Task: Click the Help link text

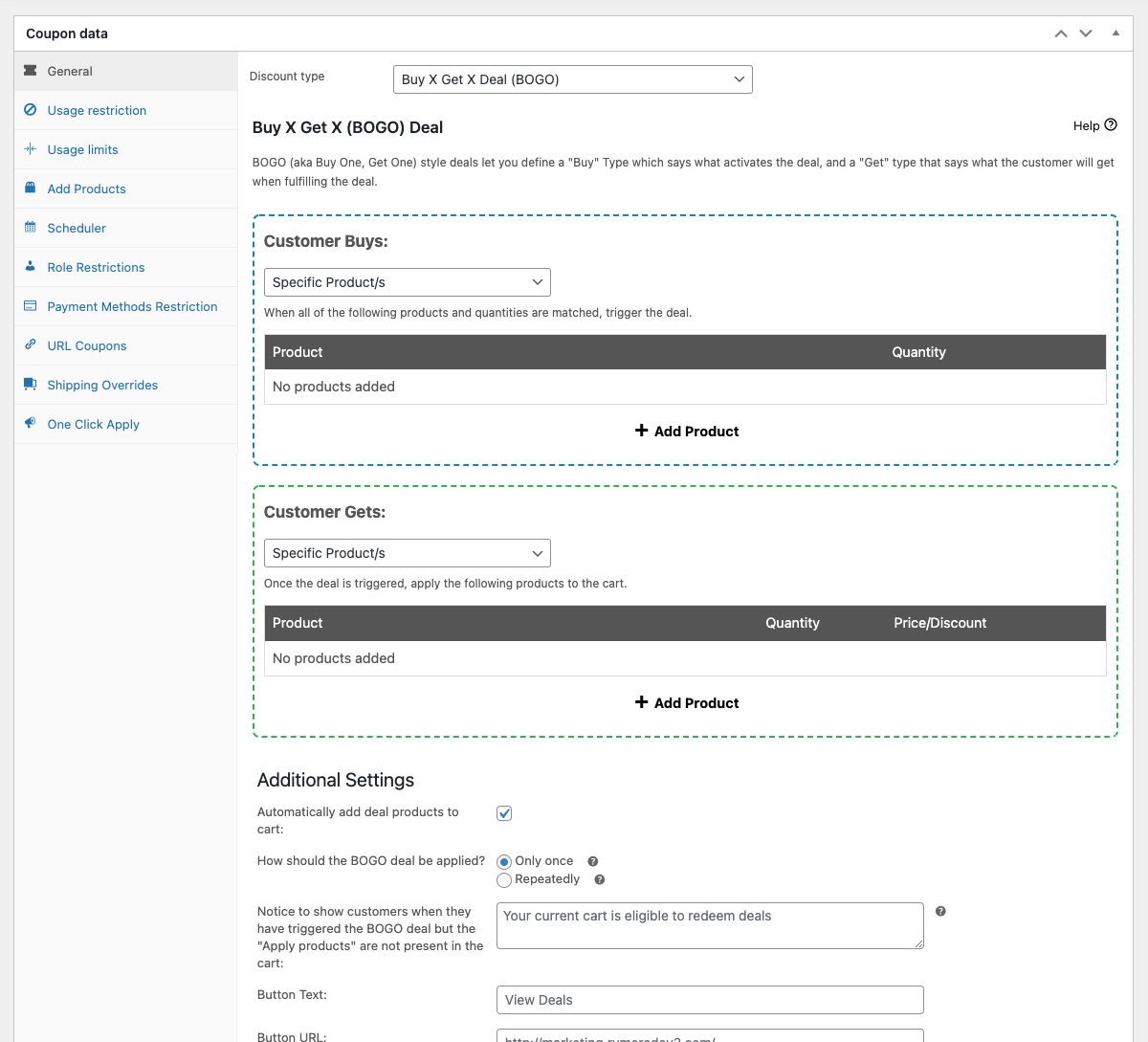Action: (x=1086, y=125)
